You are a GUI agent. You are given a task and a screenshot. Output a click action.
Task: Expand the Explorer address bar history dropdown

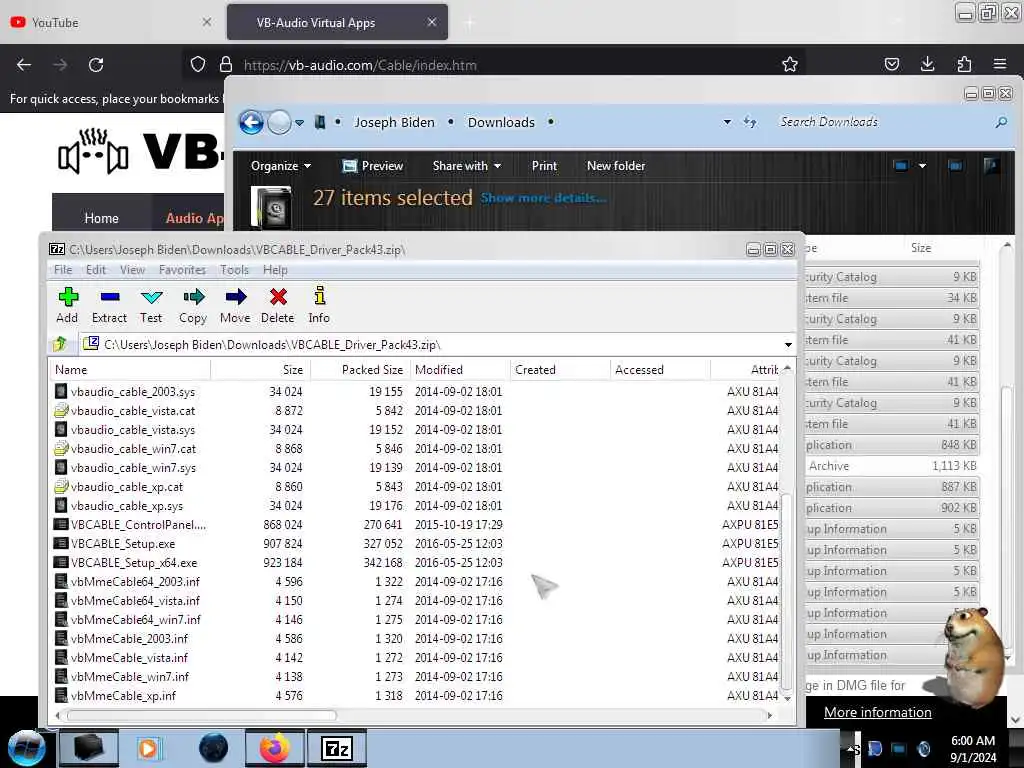[727, 122]
